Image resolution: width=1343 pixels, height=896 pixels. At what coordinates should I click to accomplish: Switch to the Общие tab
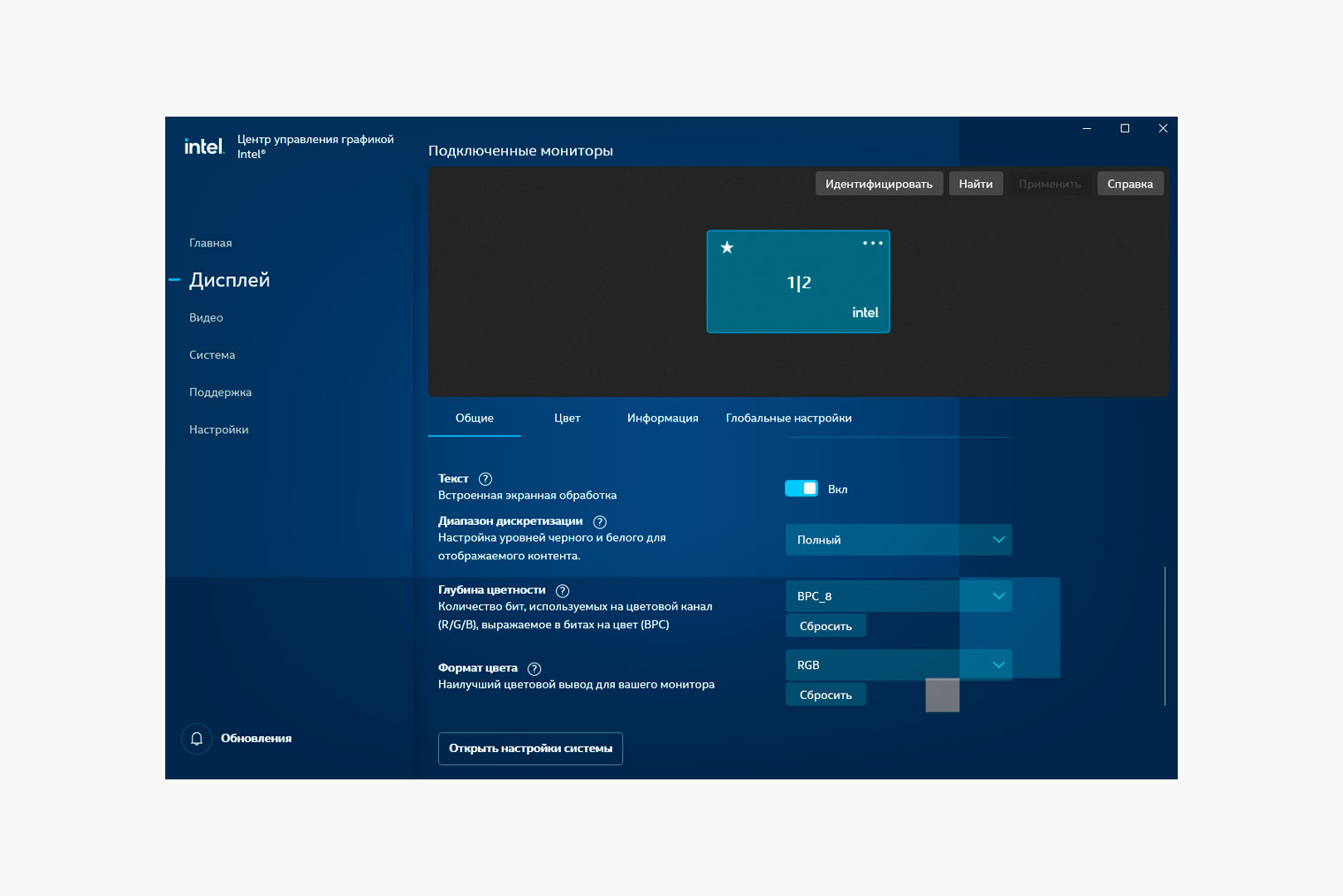tap(474, 418)
